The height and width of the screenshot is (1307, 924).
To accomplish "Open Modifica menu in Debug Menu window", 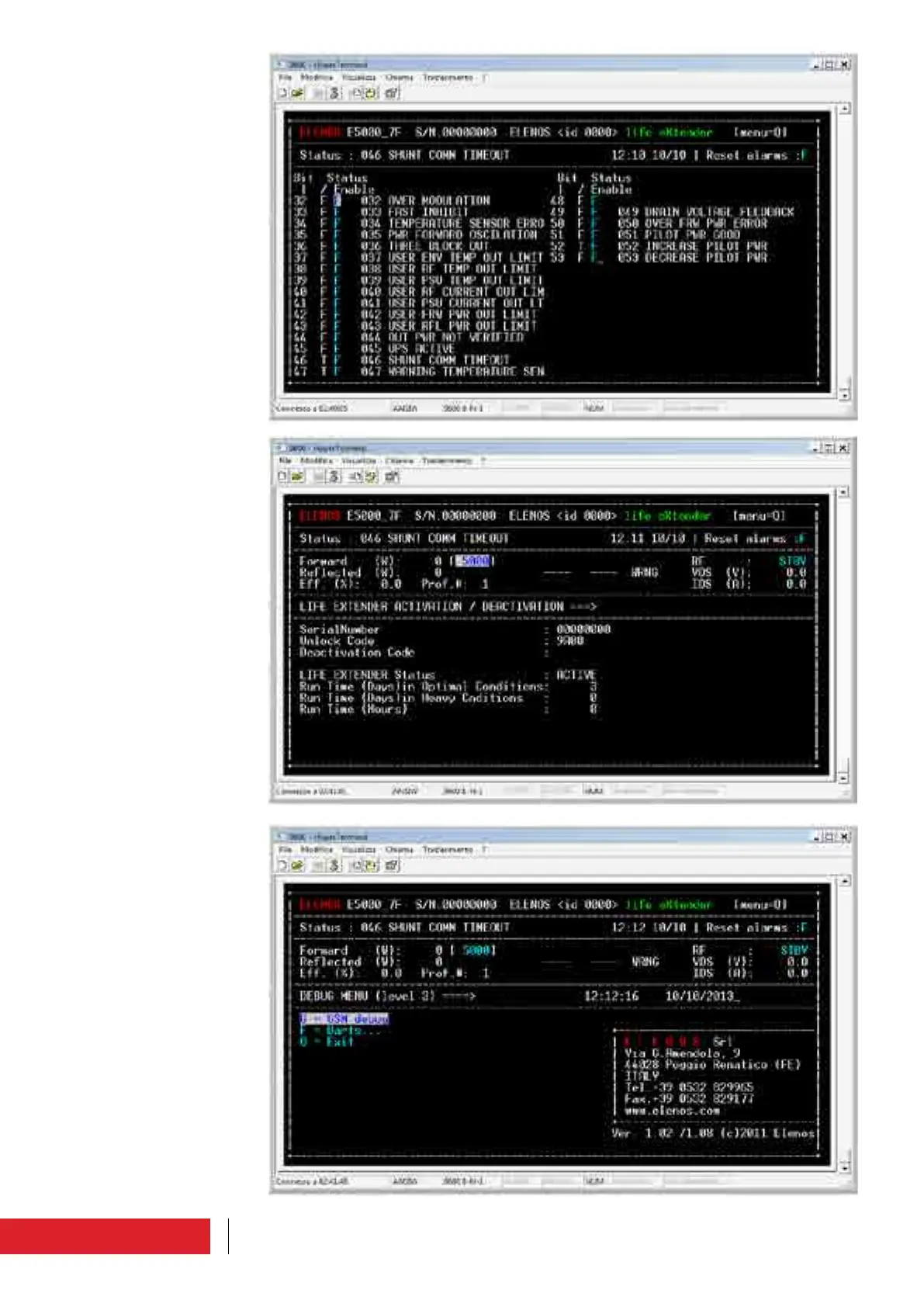I will click(x=317, y=850).
